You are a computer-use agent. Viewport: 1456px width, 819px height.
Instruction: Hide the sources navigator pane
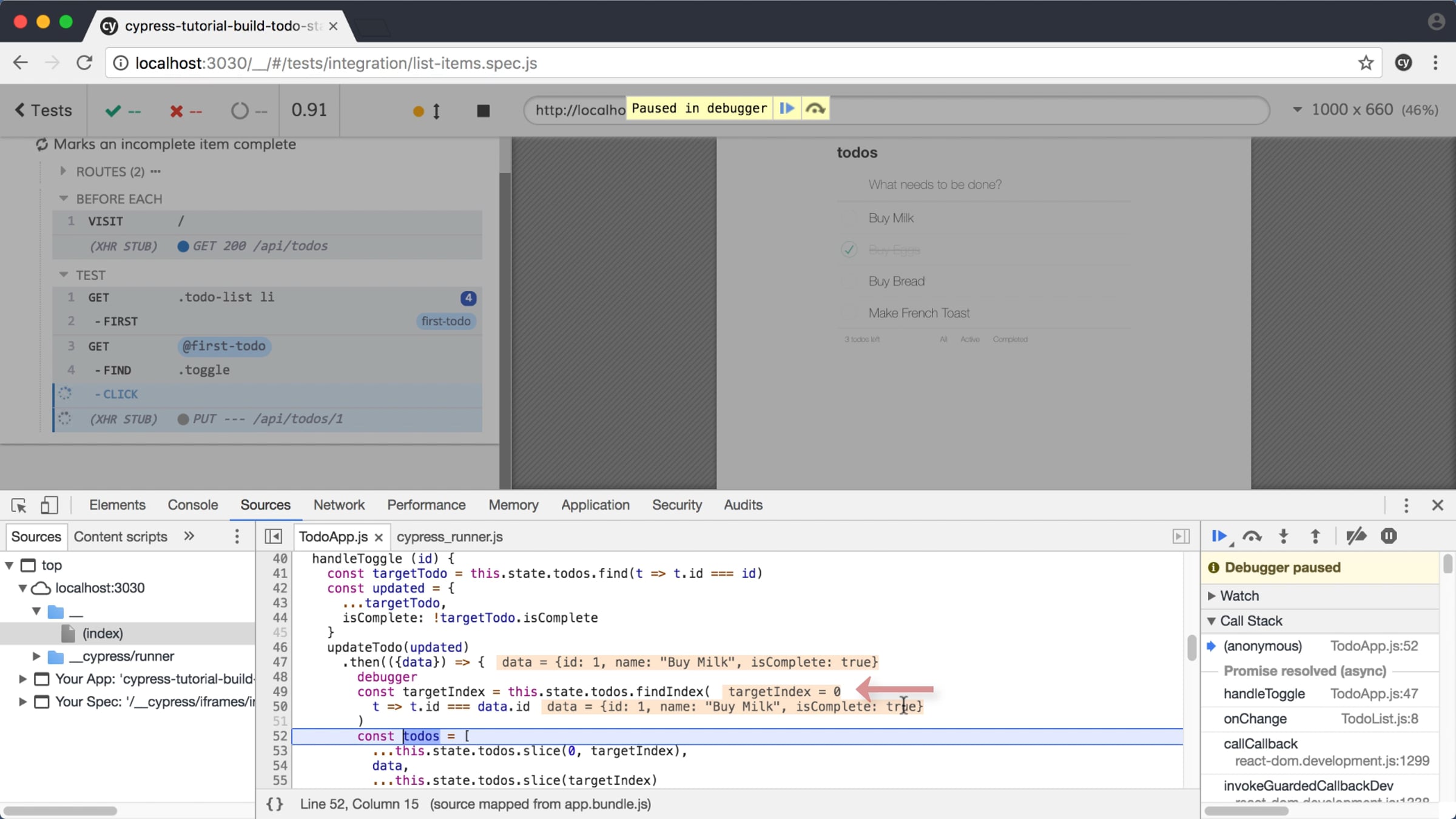click(274, 536)
